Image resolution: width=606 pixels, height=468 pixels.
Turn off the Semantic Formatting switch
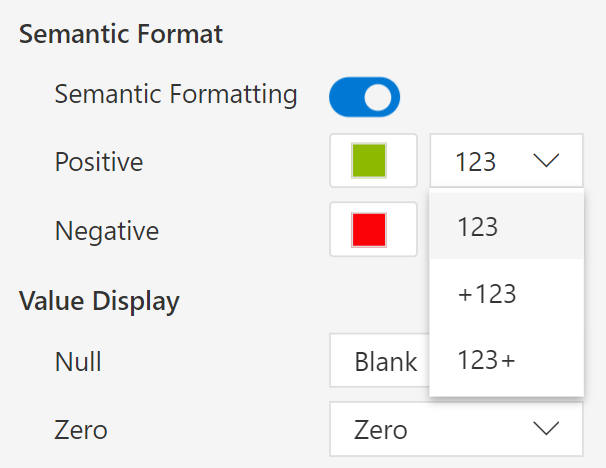pos(364,97)
